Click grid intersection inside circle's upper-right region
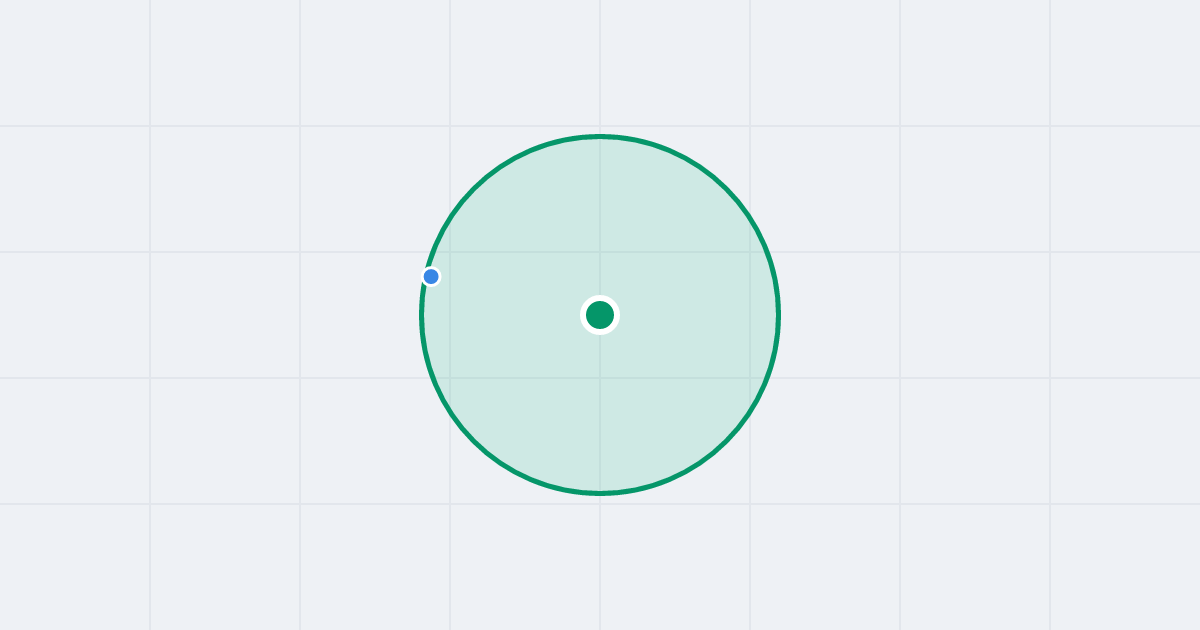This screenshot has width=1200, height=630. pyautogui.click(x=750, y=252)
